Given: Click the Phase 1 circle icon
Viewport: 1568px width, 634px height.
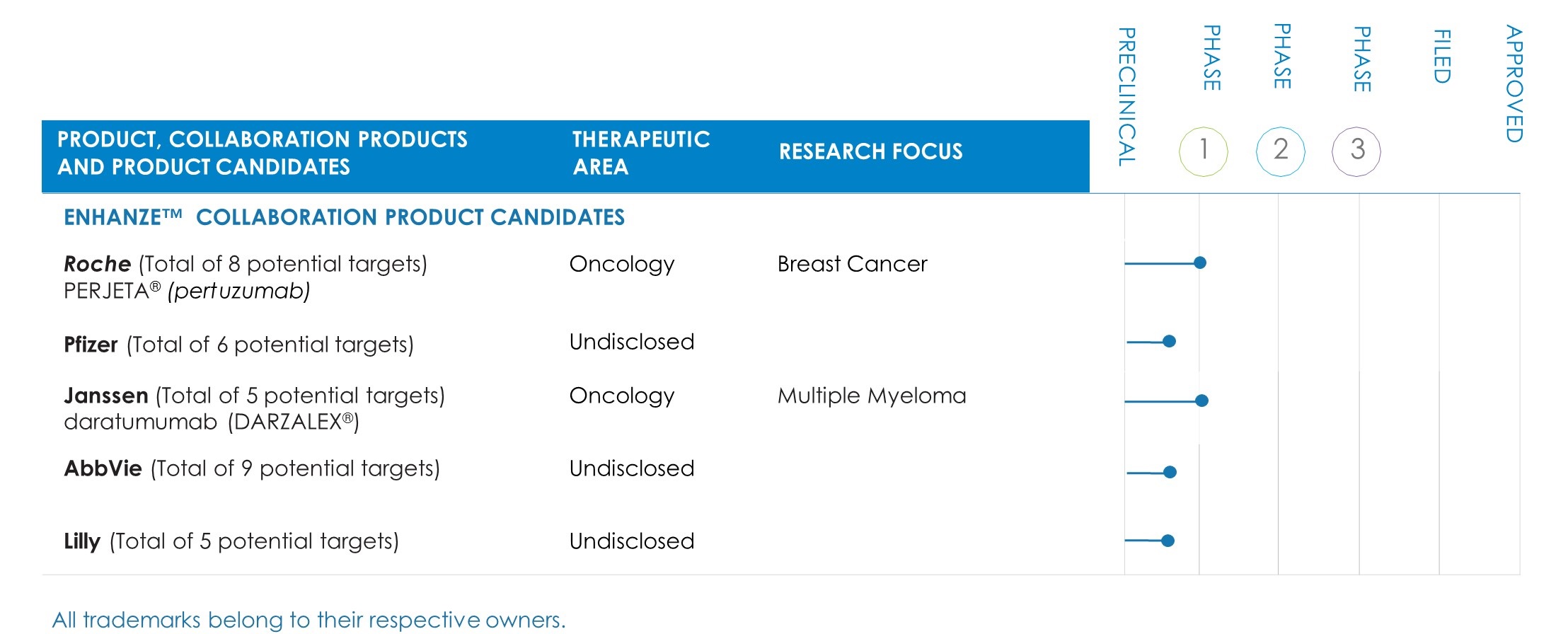Looking at the screenshot, I should click(x=1203, y=151).
